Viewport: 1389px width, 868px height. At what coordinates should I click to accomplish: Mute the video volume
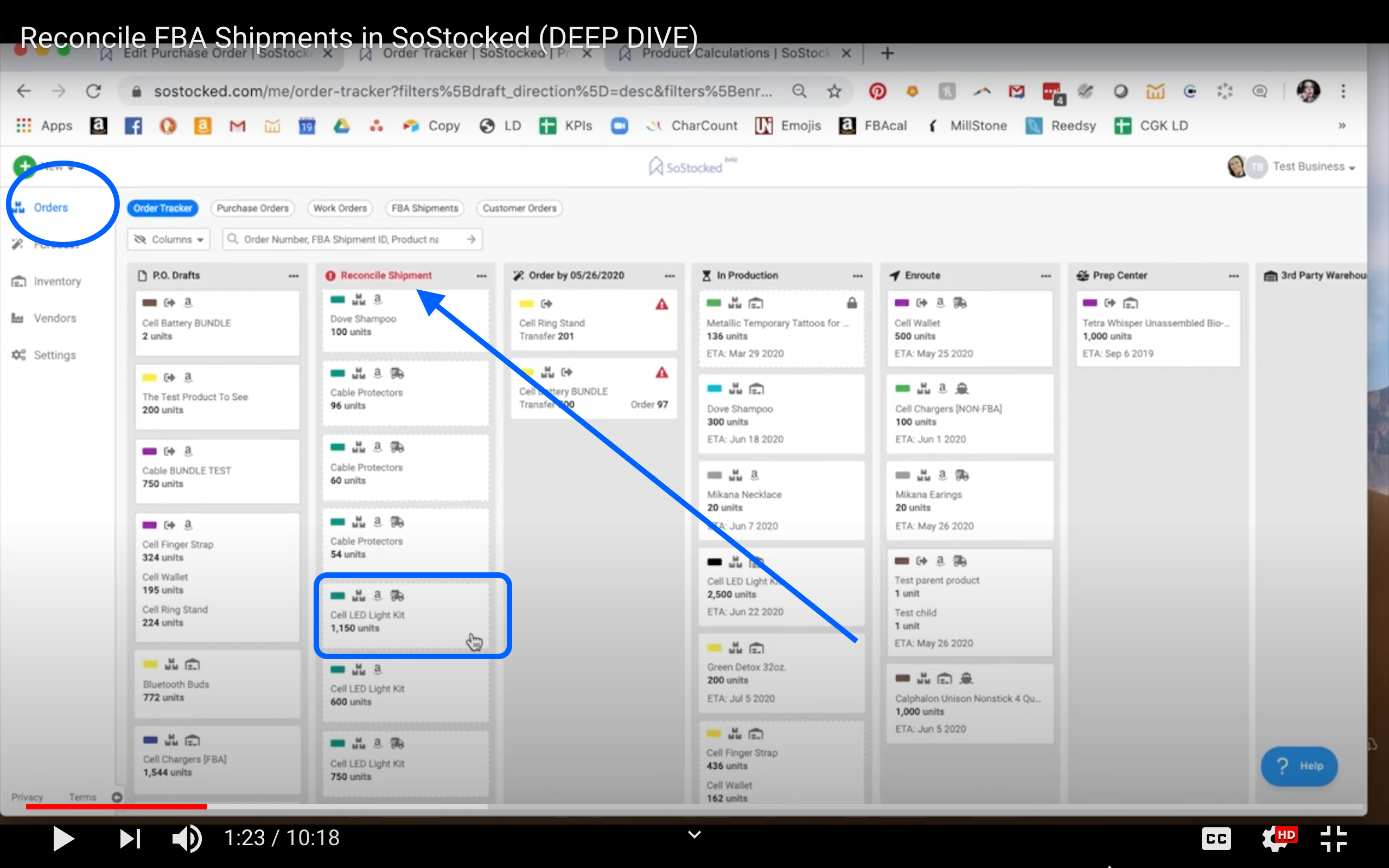[x=187, y=838]
